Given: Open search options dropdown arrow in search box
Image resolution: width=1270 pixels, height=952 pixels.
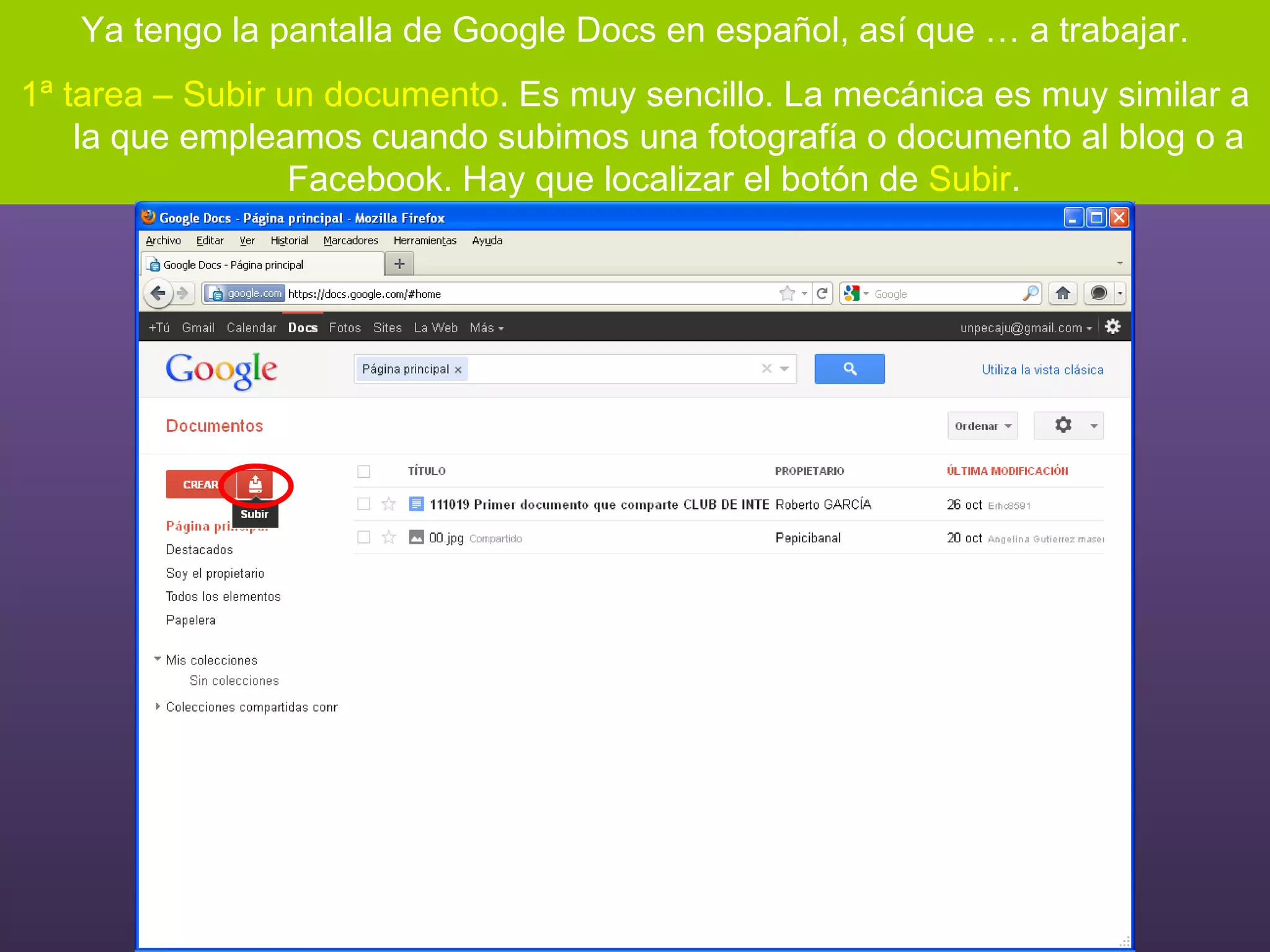Looking at the screenshot, I should pyautogui.click(x=784, y=369).
